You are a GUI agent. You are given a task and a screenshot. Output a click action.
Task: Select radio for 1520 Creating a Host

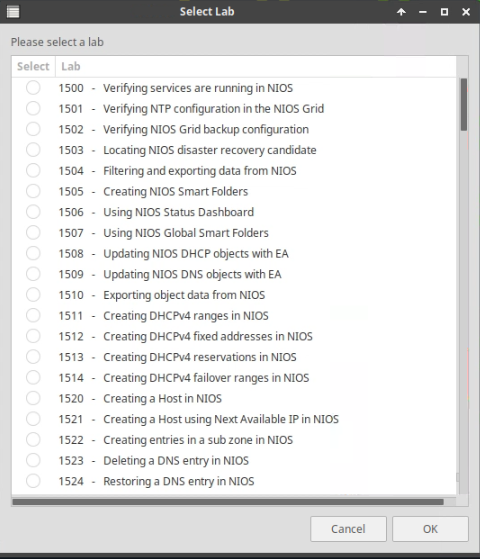coord(33,398)
